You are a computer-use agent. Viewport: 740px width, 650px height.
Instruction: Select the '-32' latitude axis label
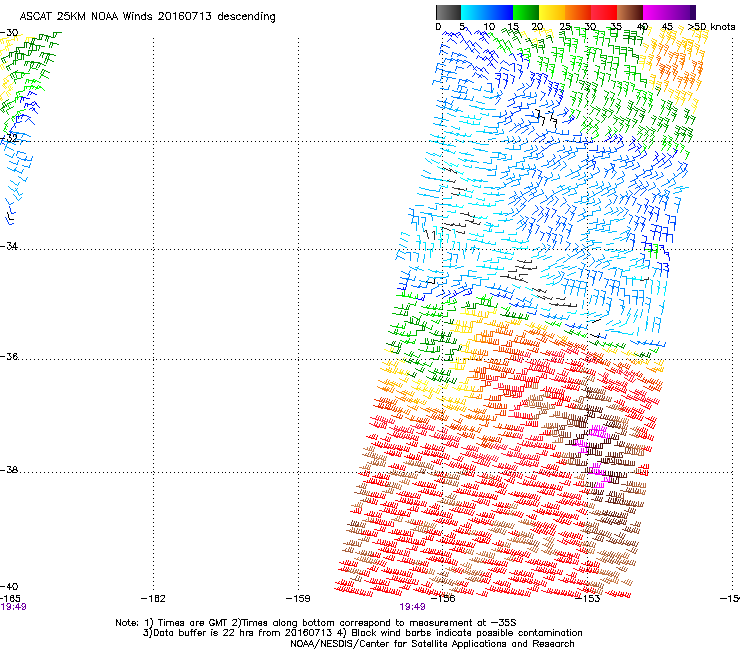(9, 138)
